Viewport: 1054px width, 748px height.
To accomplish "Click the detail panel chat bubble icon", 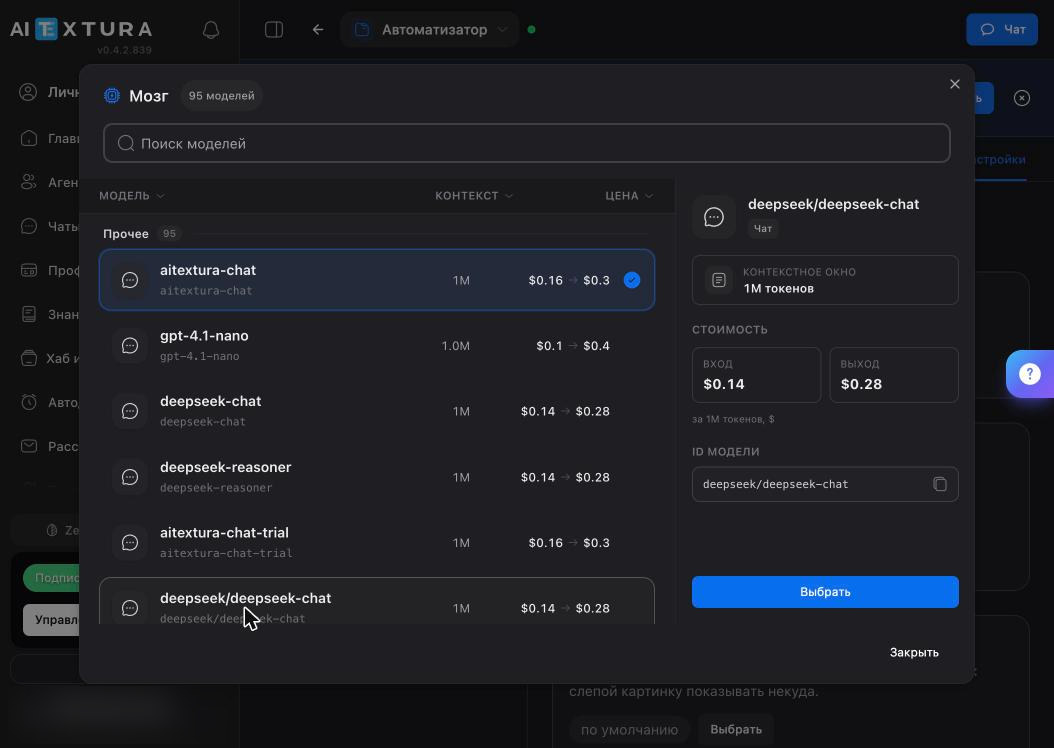I will click(713, 216).
